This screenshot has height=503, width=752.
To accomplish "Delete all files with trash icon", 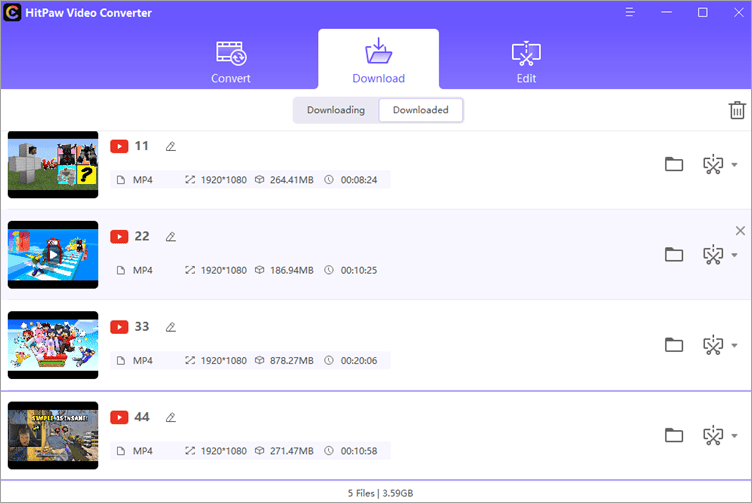I will pos(736,110).
